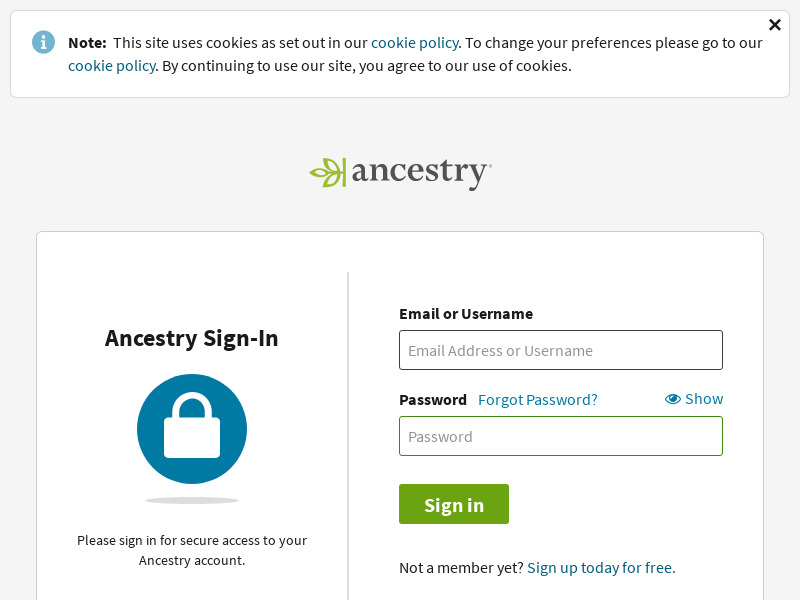Click inside the Password field

point(560,436)
